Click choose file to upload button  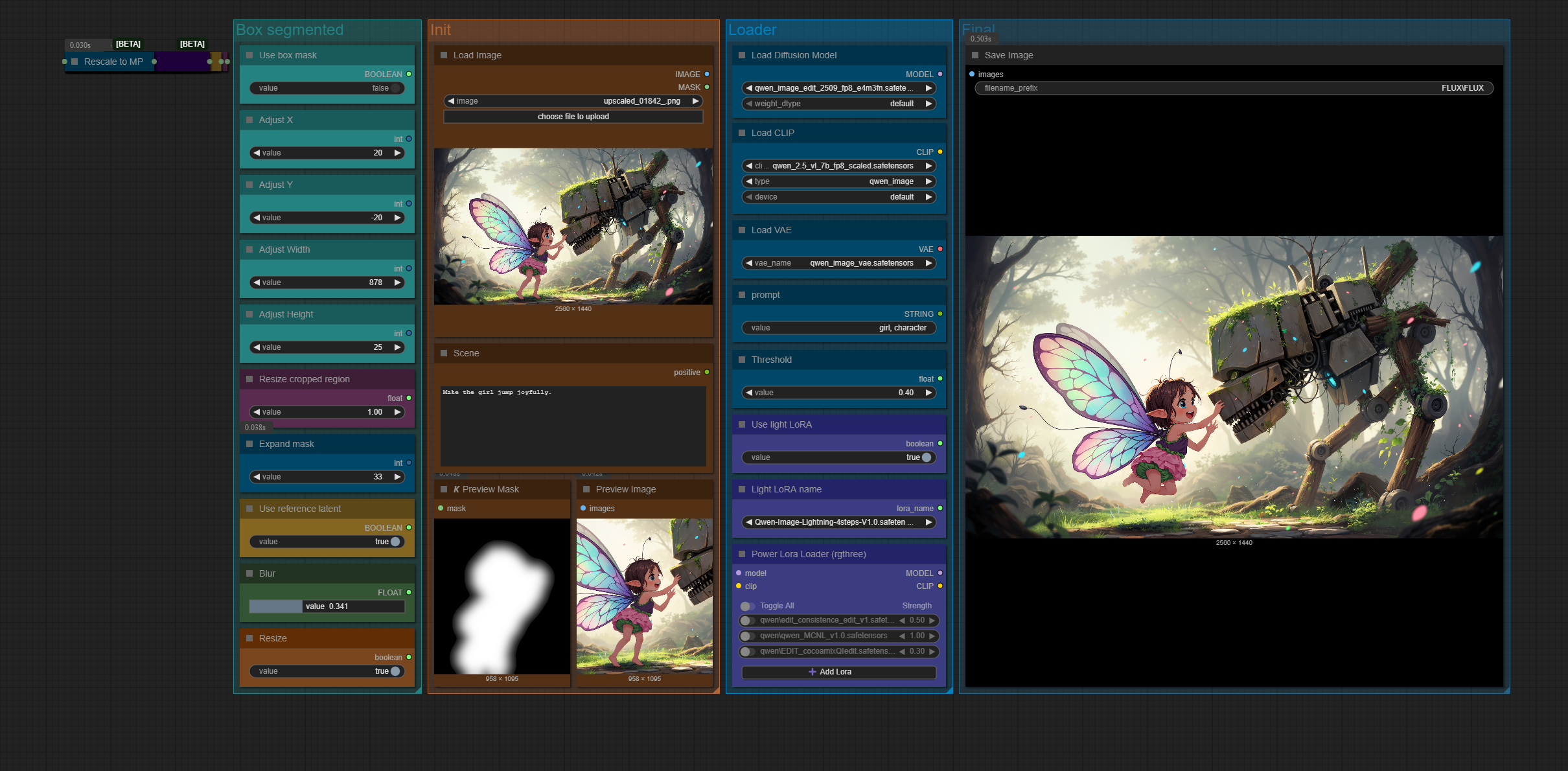[573, 117]
